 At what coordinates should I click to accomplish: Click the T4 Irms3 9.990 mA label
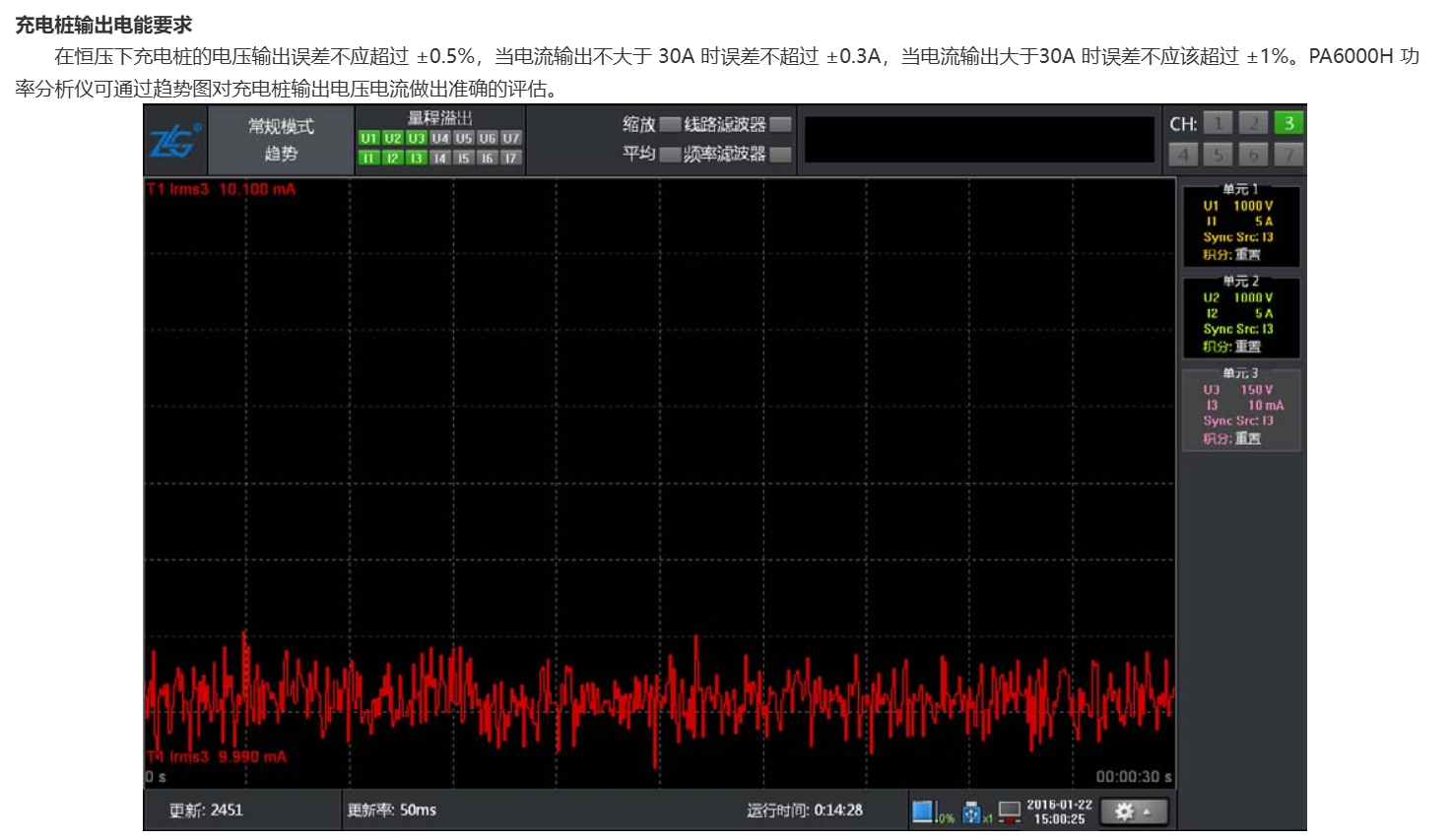217,756
